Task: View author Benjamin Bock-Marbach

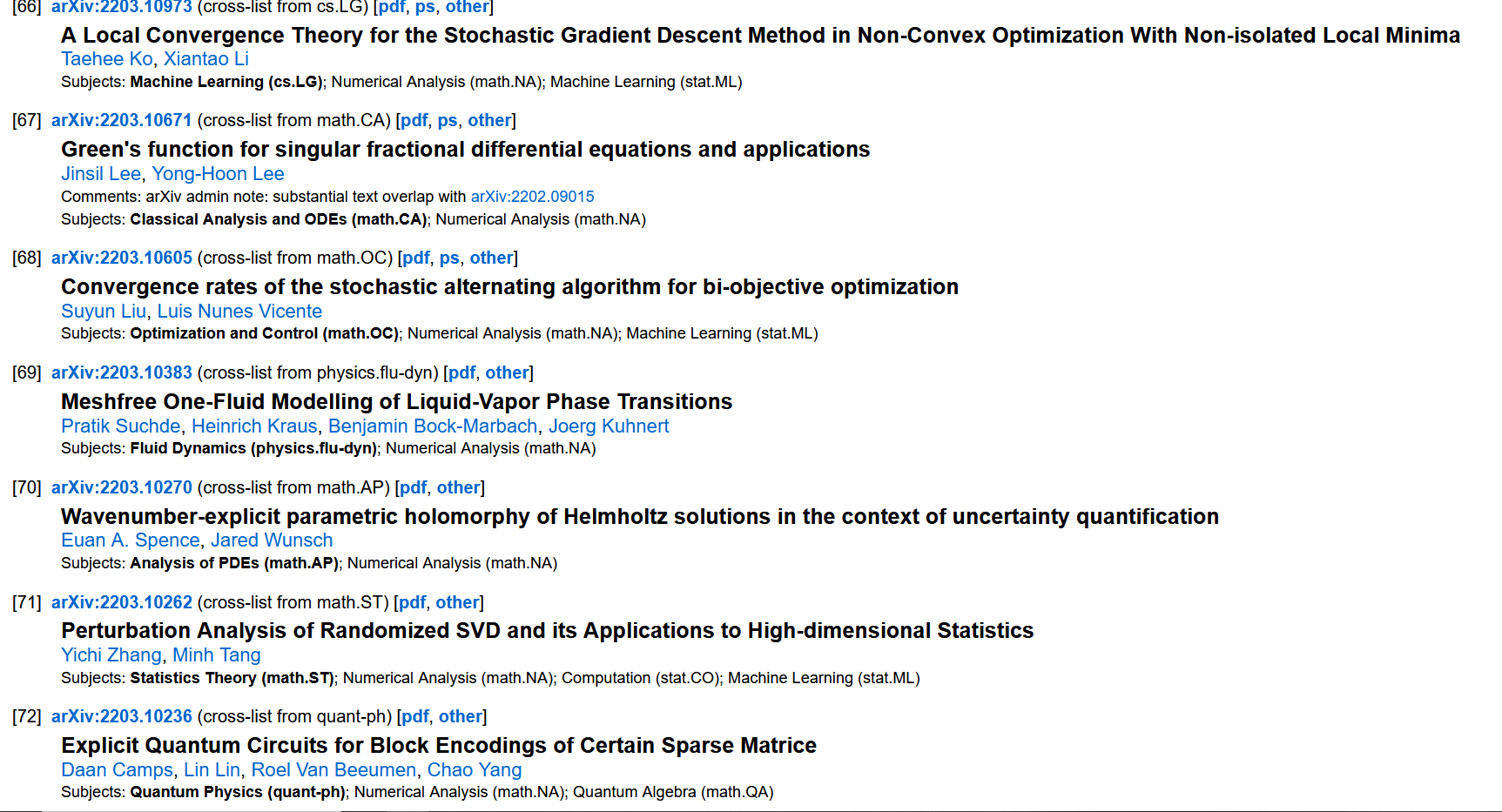Action: click(x=433, y=426)
